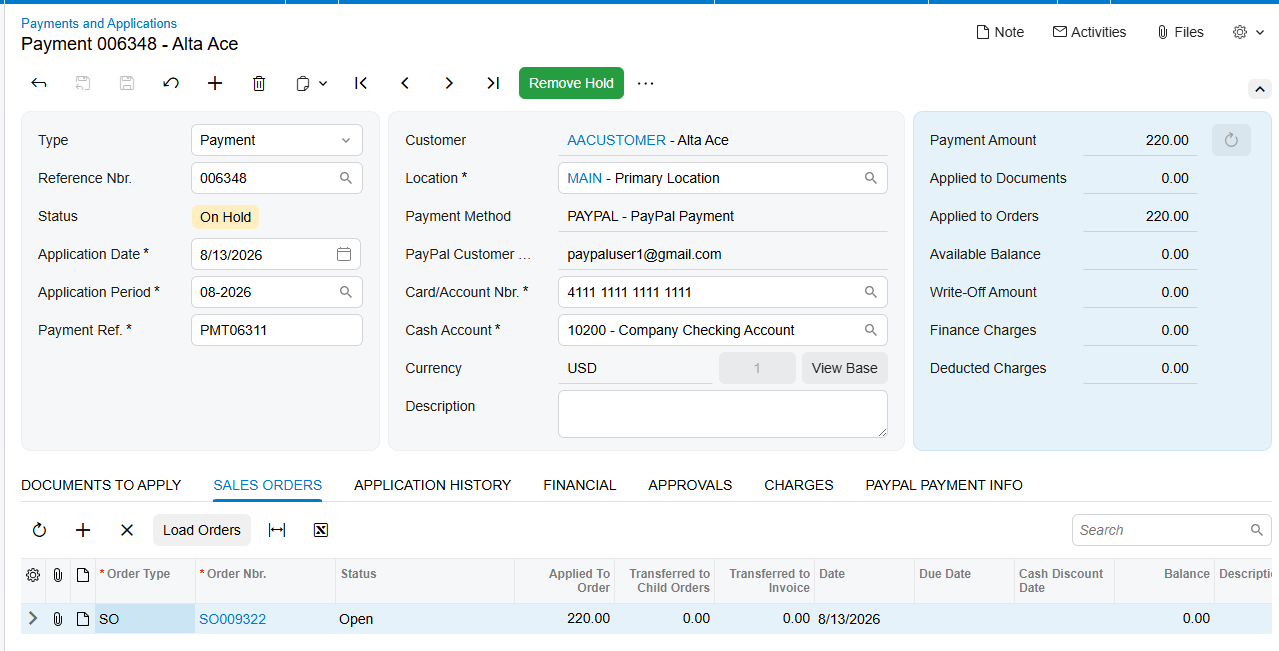Viewport: 1279px width, 651px height.
Task: Click the back arrow toolbar icon
Action: 39,83
